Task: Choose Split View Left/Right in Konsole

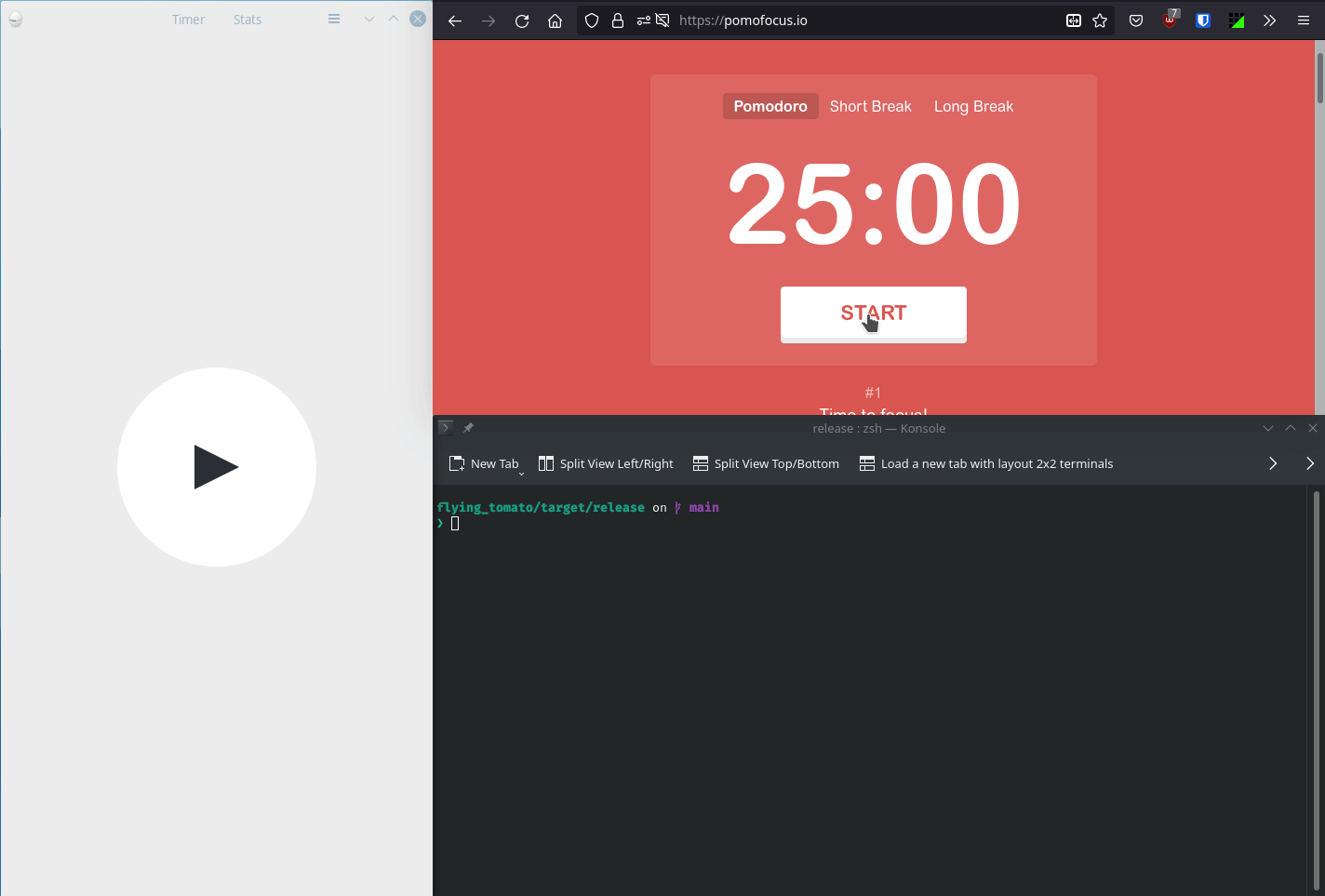Action: (606, 463)
